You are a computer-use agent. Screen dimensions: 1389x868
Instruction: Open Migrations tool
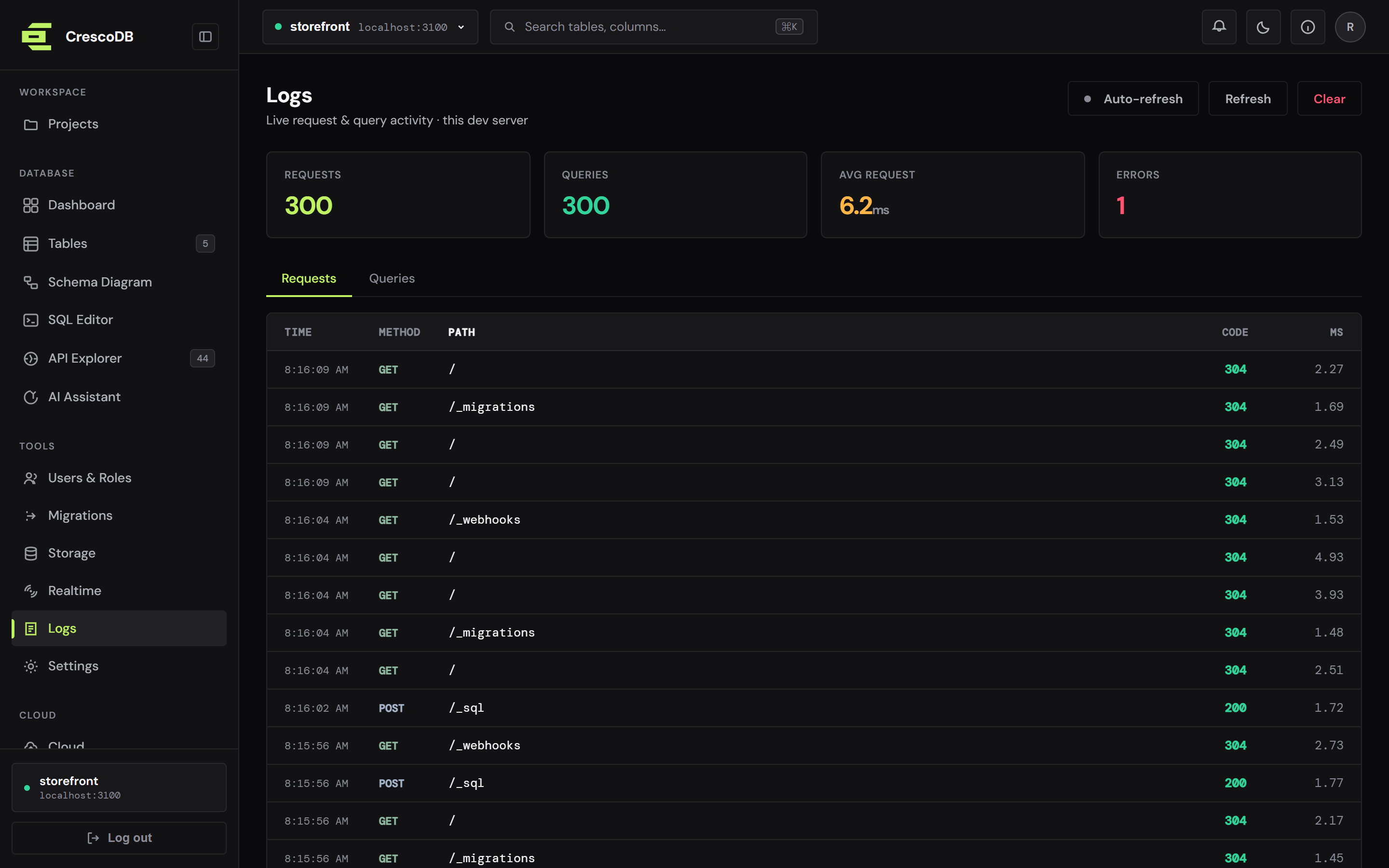coord(119,515)
